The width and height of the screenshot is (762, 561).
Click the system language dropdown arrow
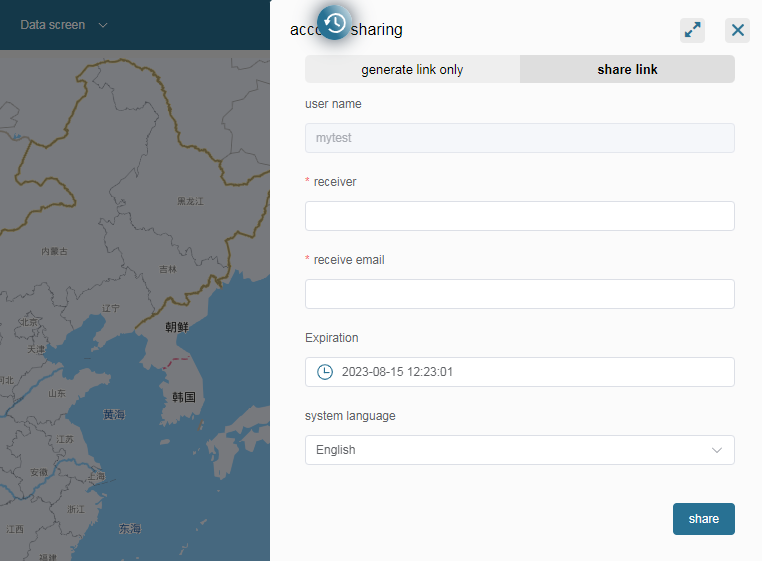point(716,450)
